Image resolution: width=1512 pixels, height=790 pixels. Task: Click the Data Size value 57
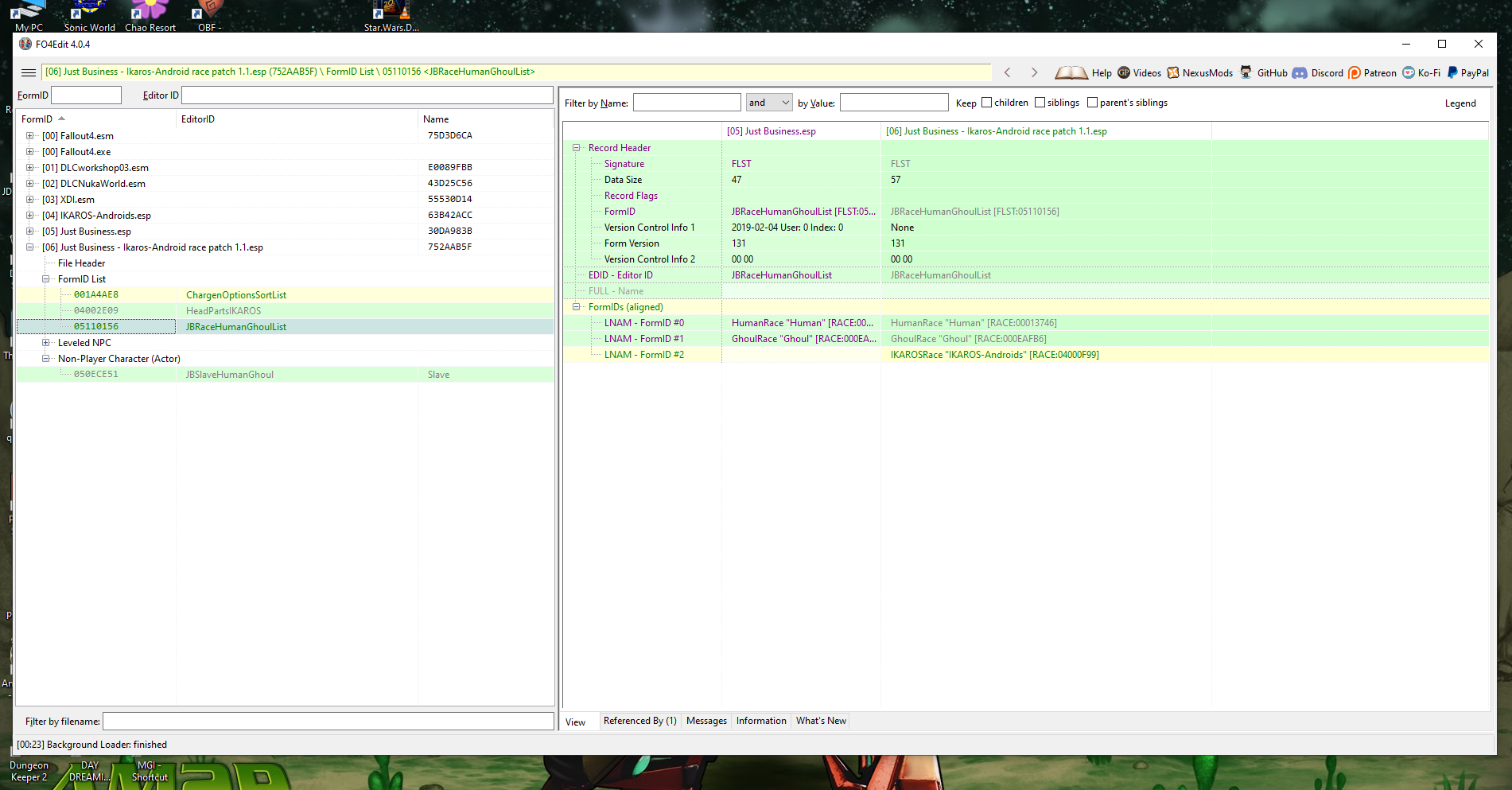tap(896, 180)
